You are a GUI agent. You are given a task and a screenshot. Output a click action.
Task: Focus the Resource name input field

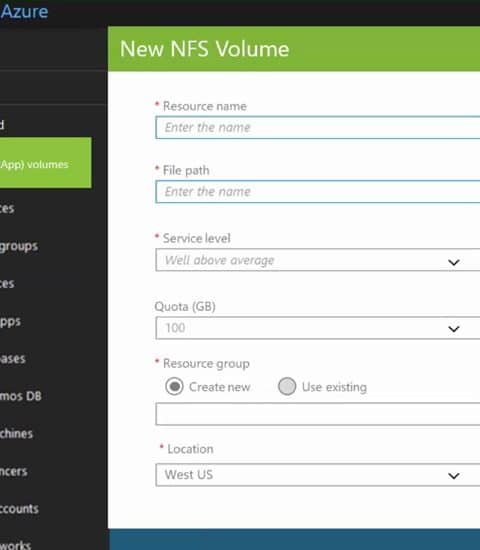click(x=318, y=127)
